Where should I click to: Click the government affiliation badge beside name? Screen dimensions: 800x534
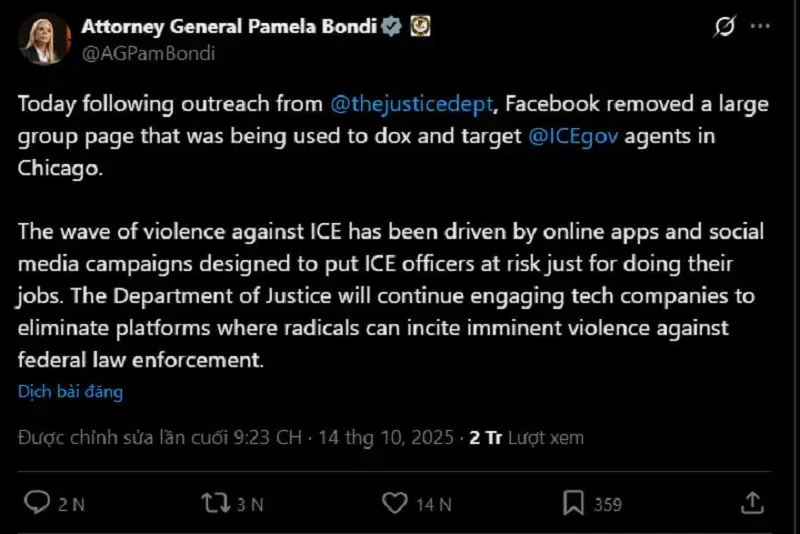pos(421,27)
